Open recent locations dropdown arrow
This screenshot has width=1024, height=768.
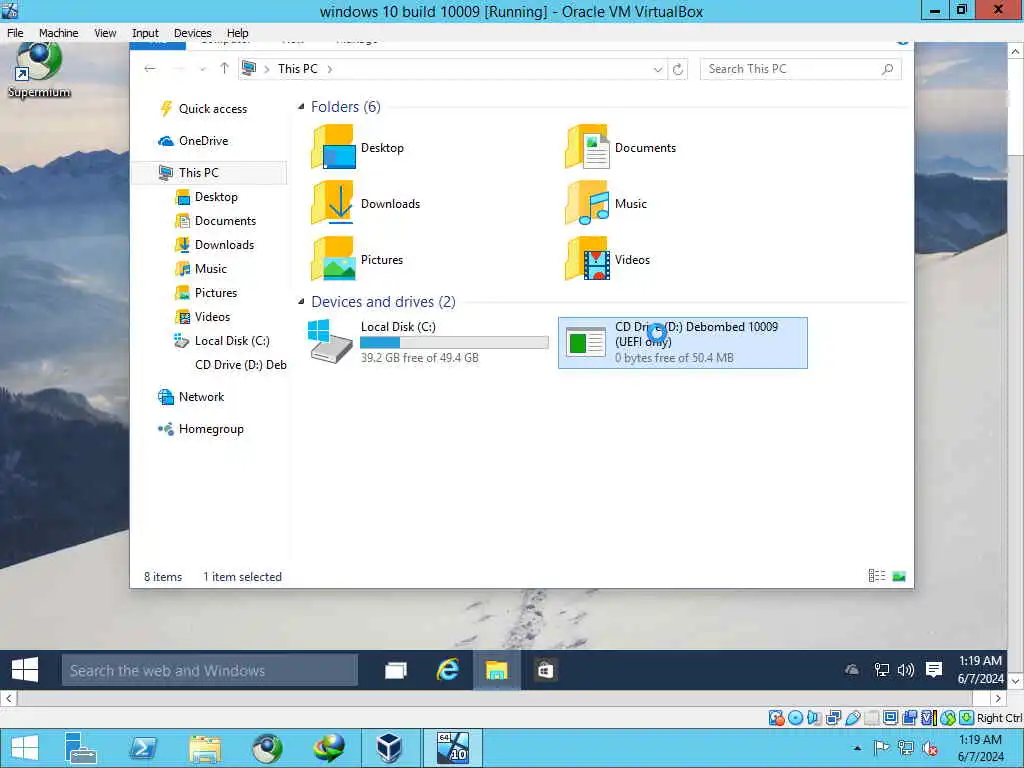(202, 69)
